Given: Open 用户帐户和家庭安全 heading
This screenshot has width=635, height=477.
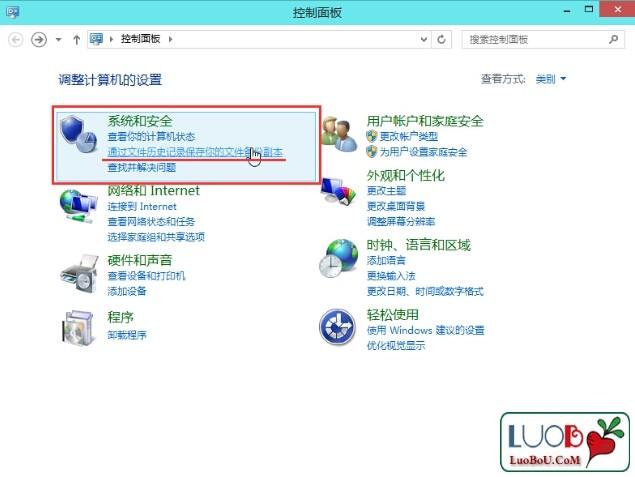Looking at the screenshot, I should click(x=425, y=121).
